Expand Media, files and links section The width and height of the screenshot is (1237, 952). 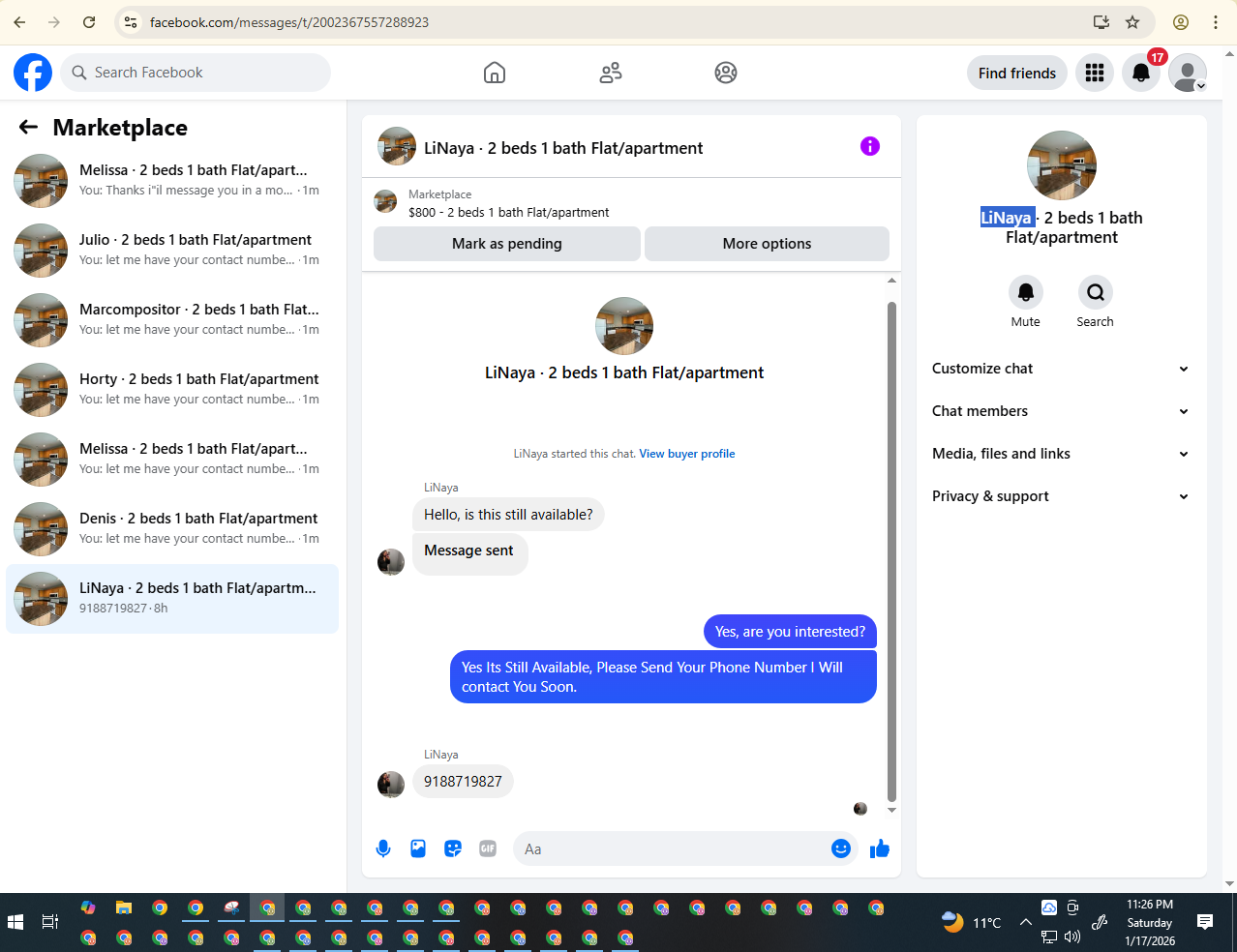(x=1061, y=454)
